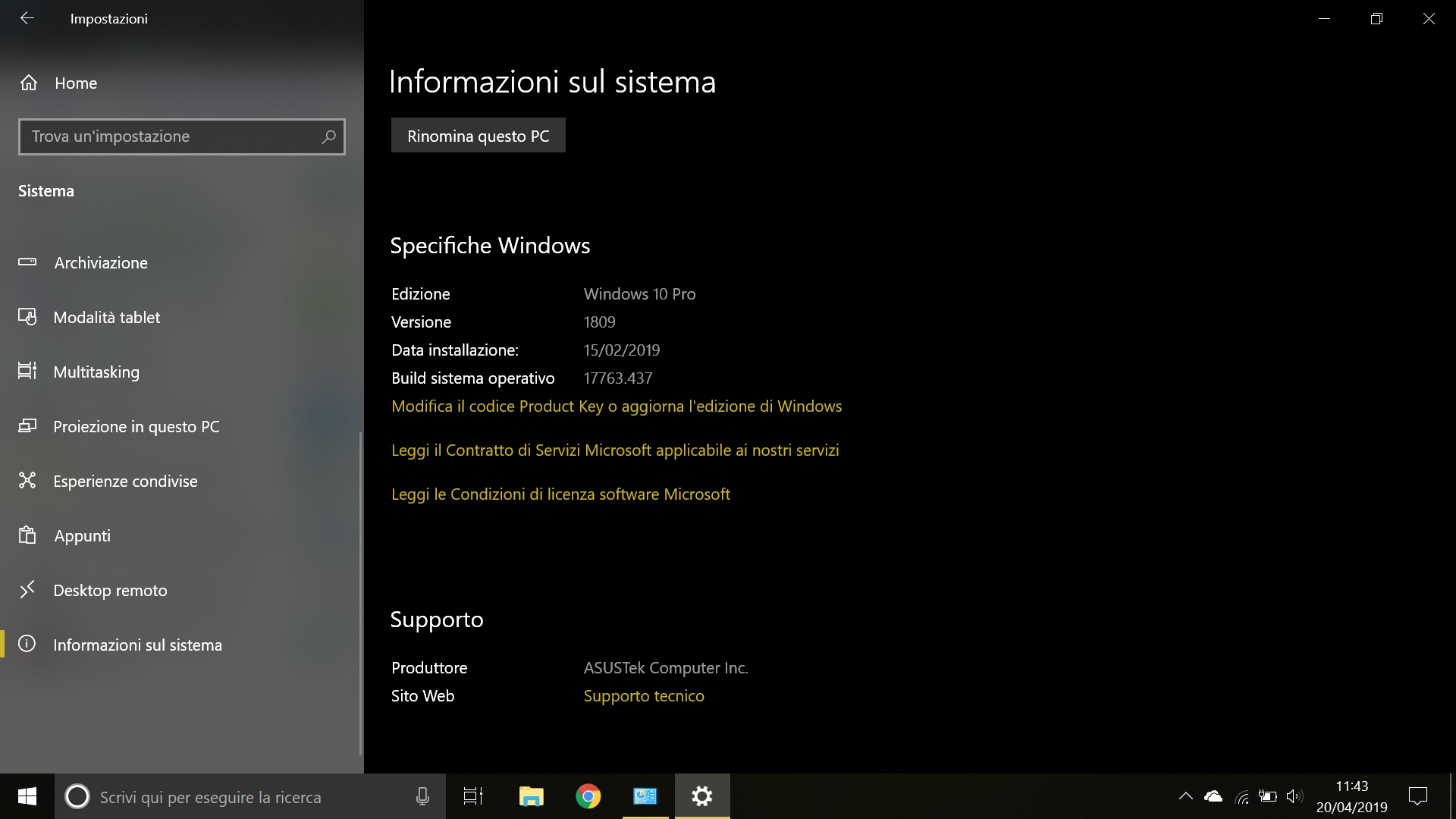Click the microphone icon in taskbar search
Screen dimensions: 1456x819
click(422, 796)
